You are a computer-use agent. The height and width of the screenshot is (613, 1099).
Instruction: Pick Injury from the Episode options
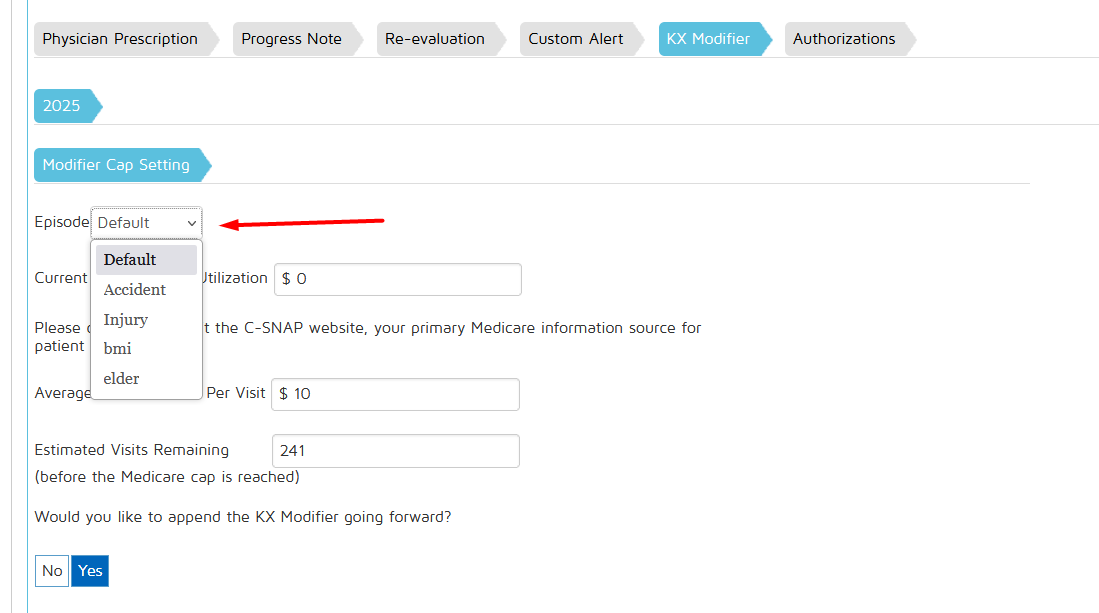tap(126, 320)
